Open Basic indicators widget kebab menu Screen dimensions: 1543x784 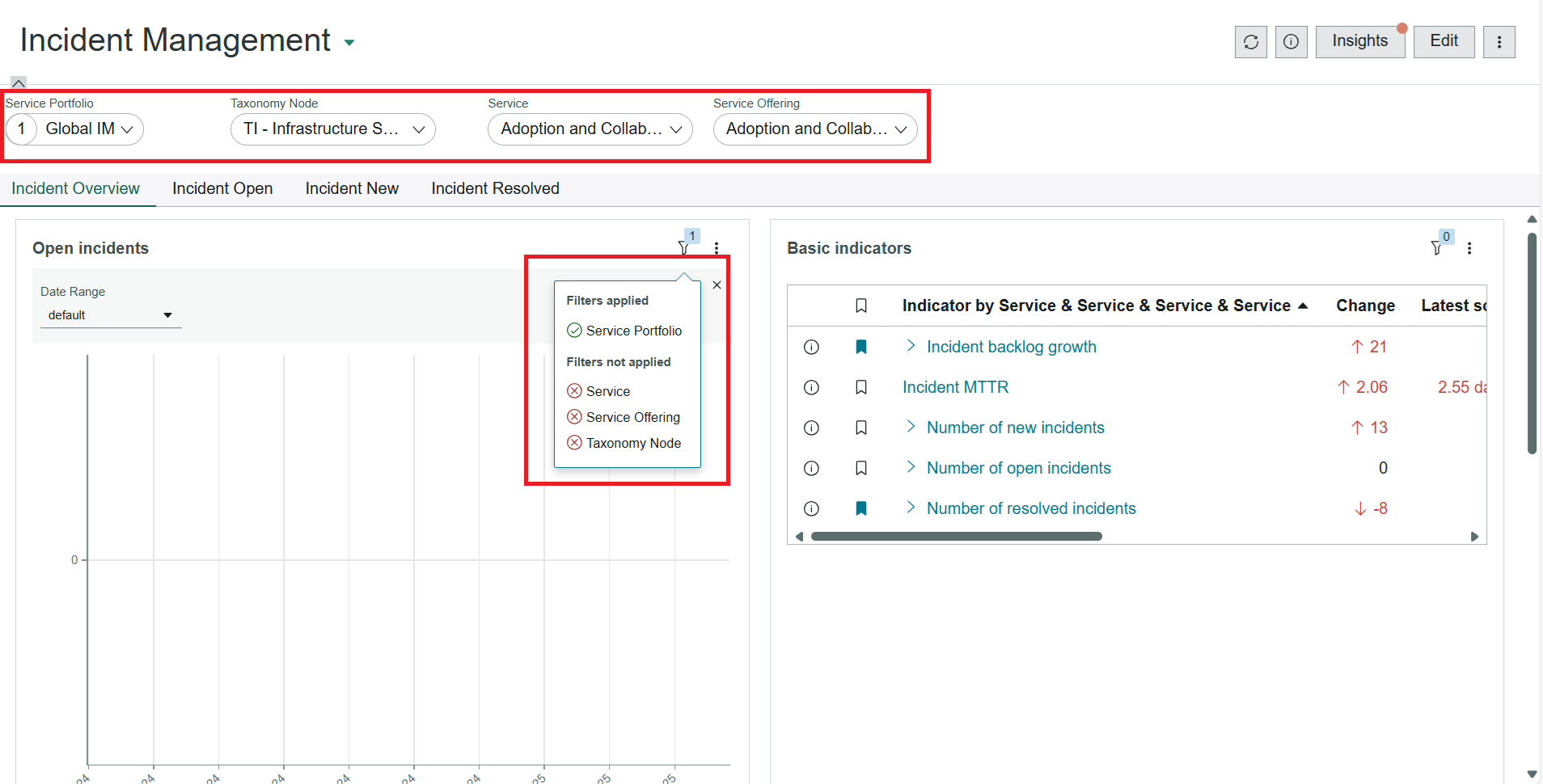click(1469, 248)
